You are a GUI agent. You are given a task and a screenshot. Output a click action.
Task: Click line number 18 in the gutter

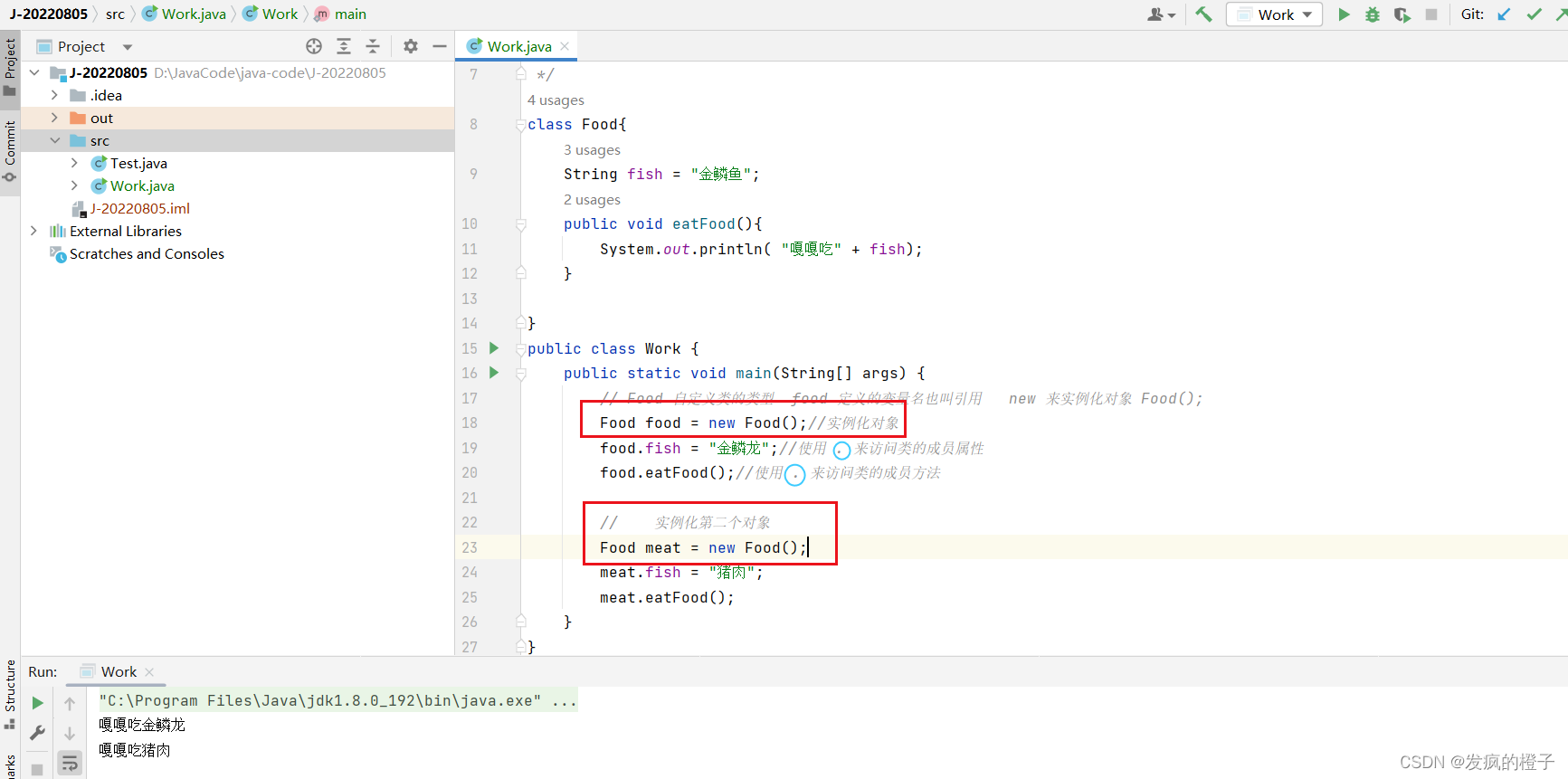click(x=470, y=423)
